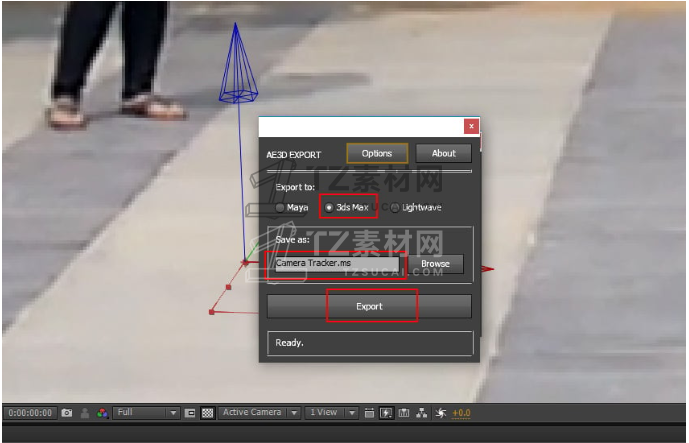Screen dimensions: 689x443
Task: Toggle the Region of Interest icon
Action: (190, 413)
